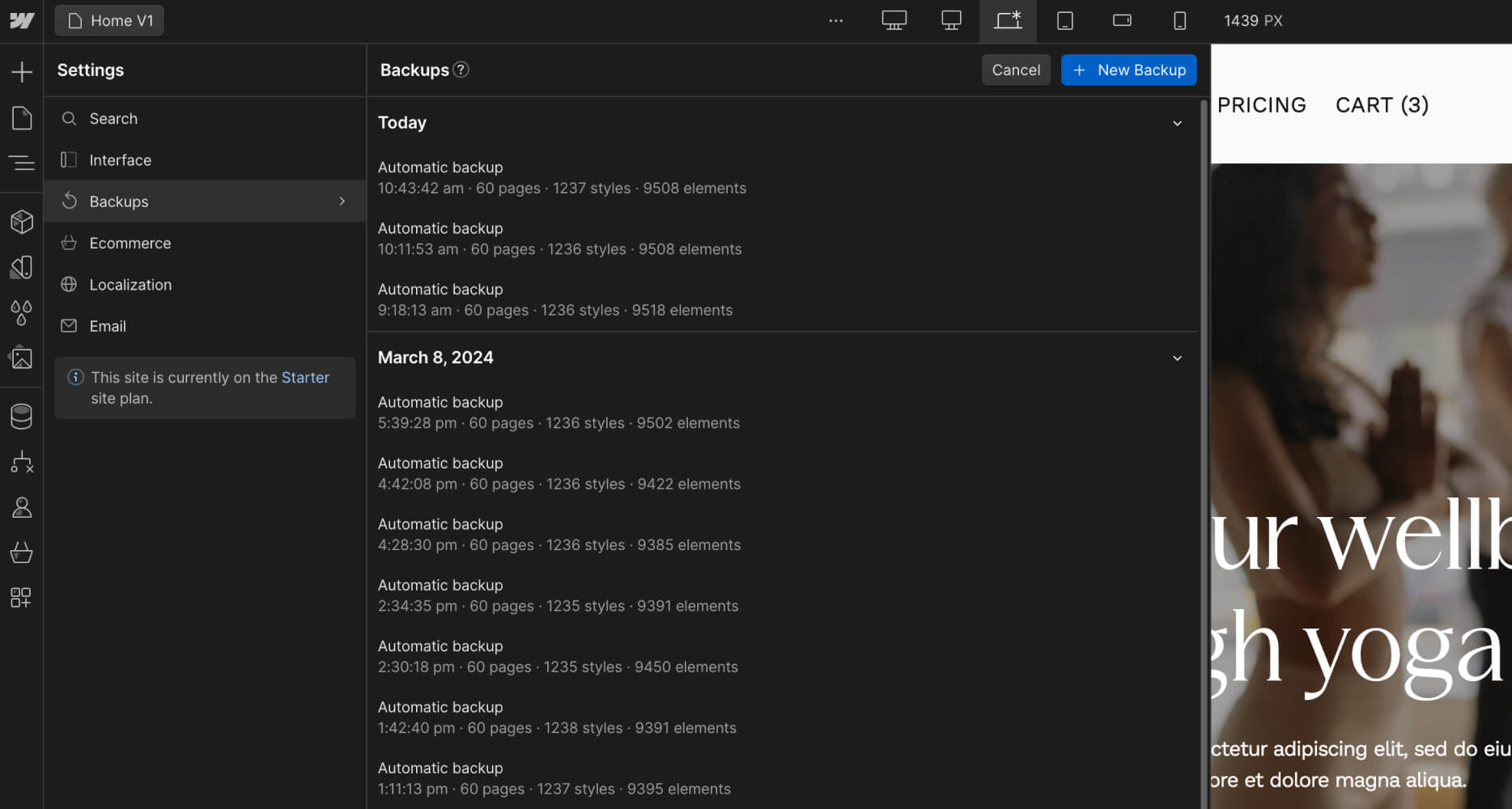Switch to mobile portrait breakpoint

point(1179,20)
